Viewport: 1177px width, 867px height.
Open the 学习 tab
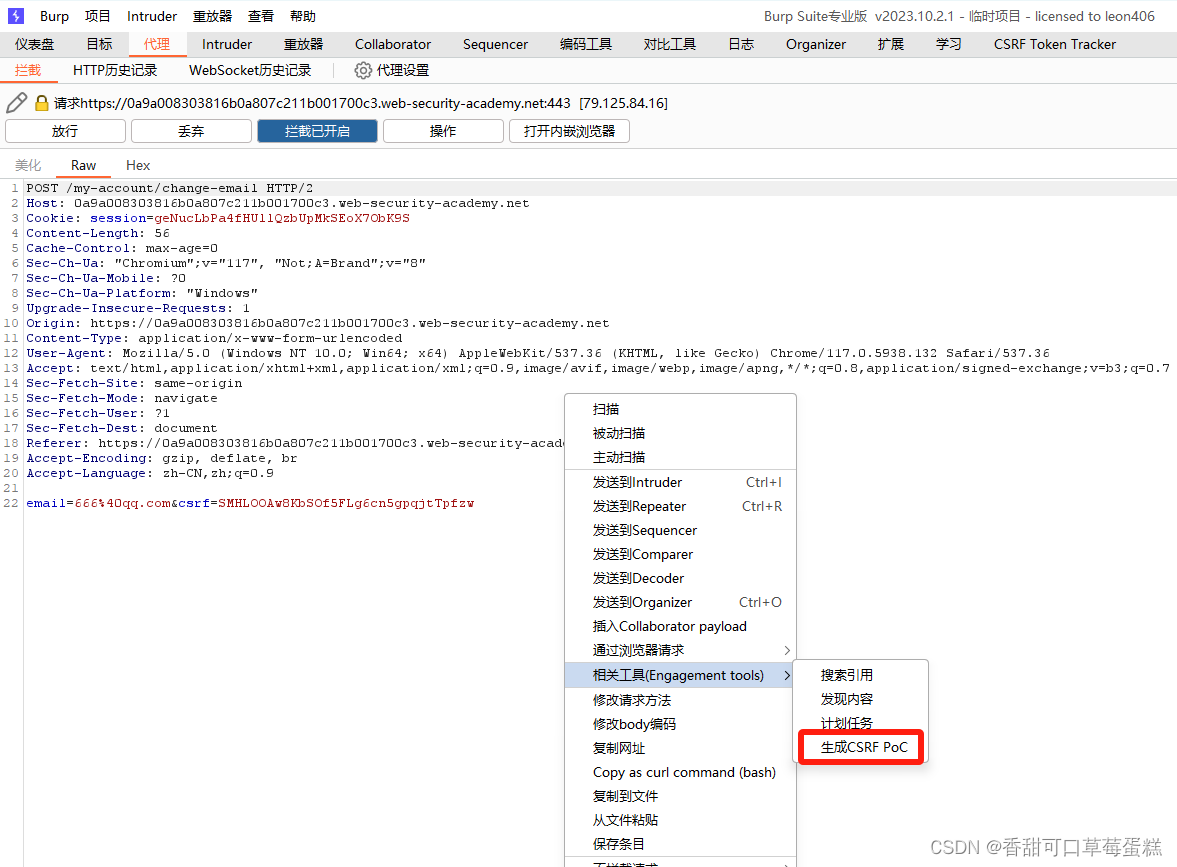(949, 44)
